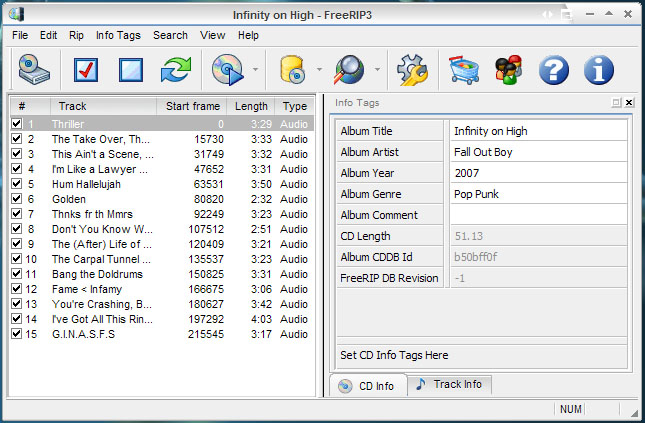645x423 pixels.
Task: Click the shopping cart icon
Action: click(464, 70)
